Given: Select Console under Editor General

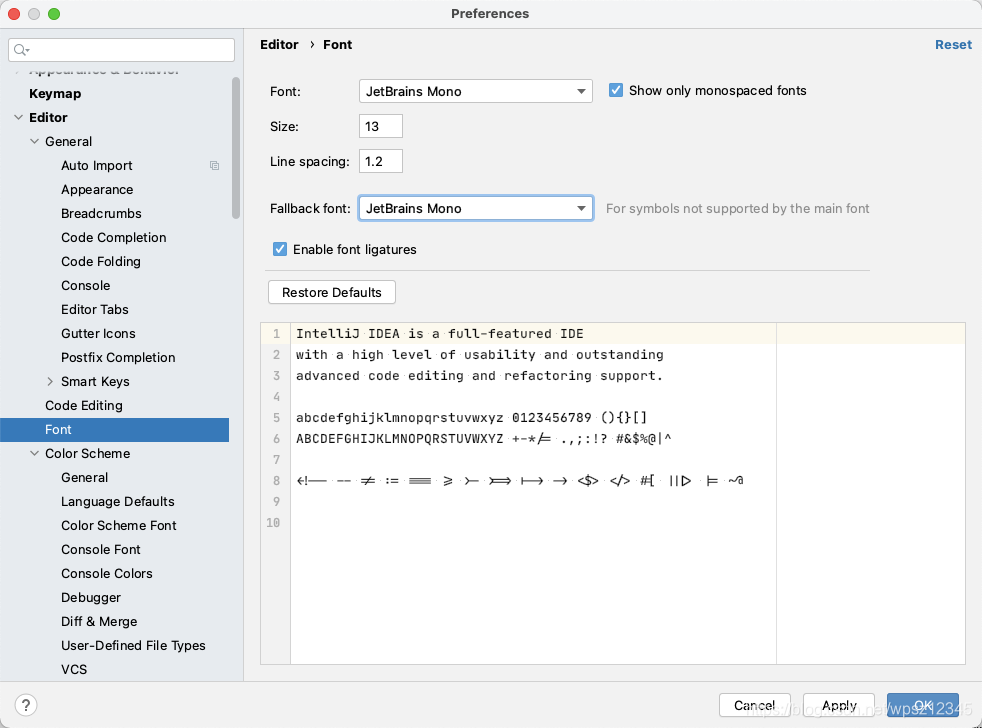Looking at the screenshot, I should pyautogui.click(x=86, y=286).
